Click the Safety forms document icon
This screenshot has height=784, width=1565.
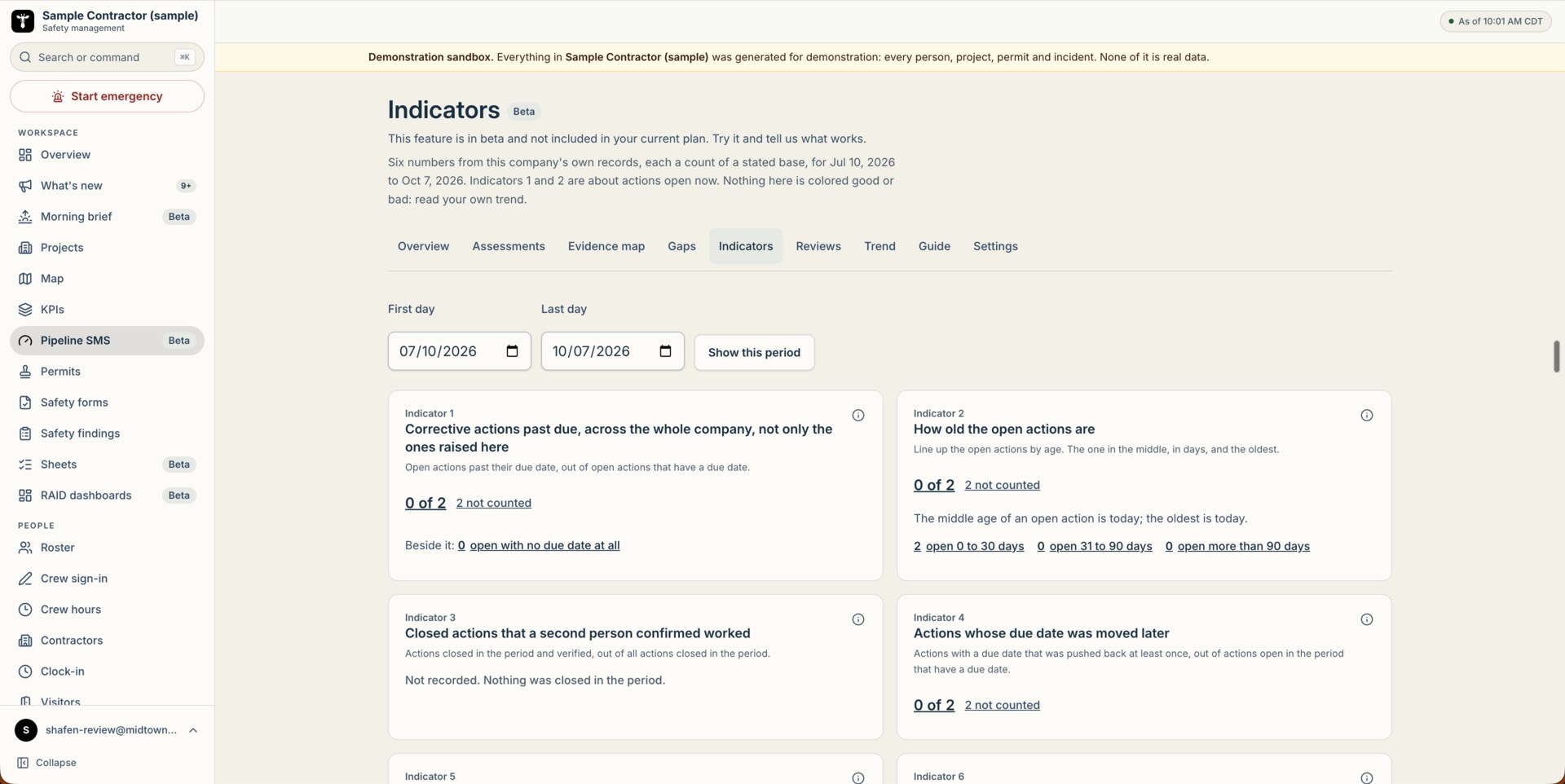click(x=25, y=403)
